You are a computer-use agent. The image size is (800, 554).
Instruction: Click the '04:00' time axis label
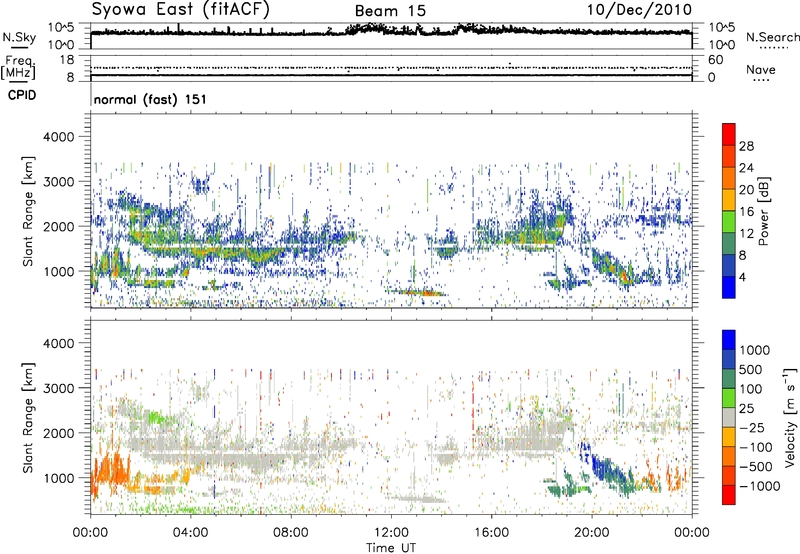coord(190,533)
